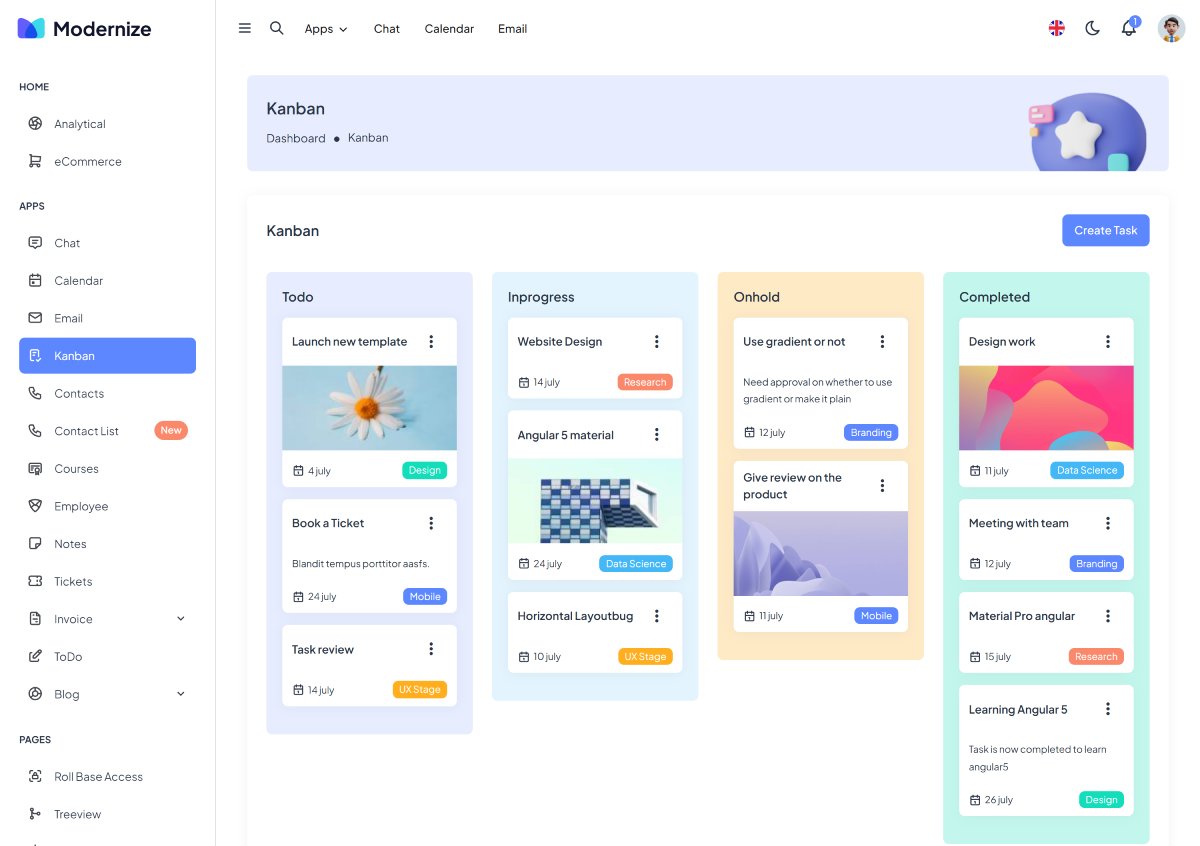Expand the Apps dropdown in top bar
The width and height of the screenshot is (1200, 846).
[326, 29]
